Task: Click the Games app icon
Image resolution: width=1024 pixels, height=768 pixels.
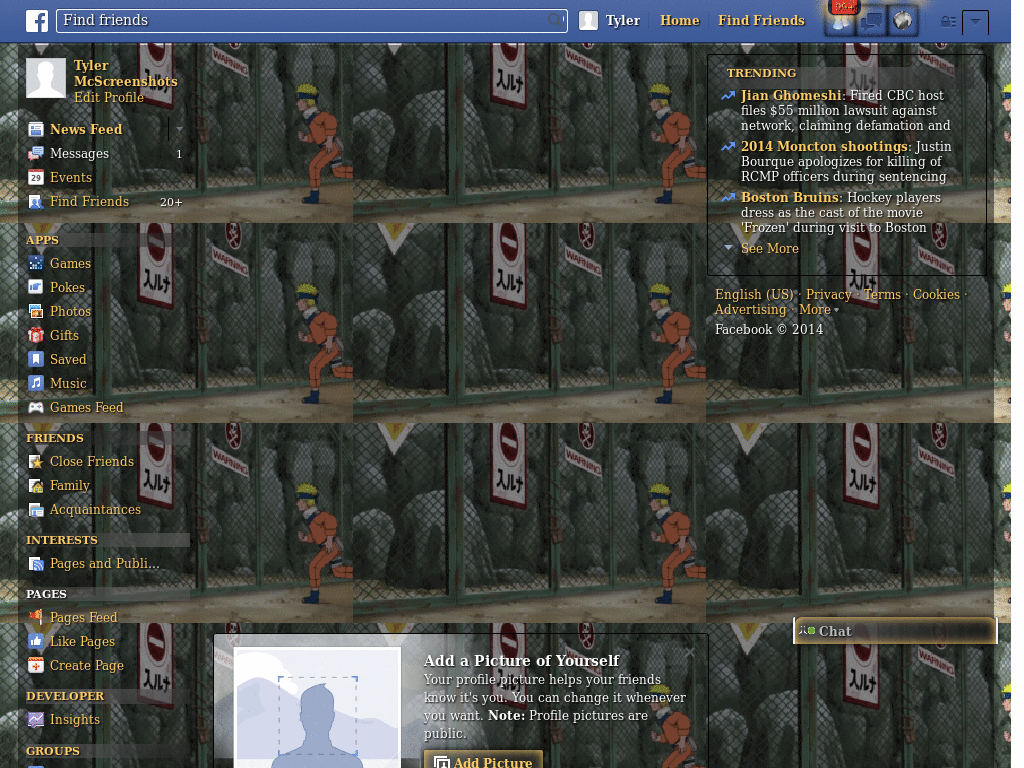Action: coord(36,263)
